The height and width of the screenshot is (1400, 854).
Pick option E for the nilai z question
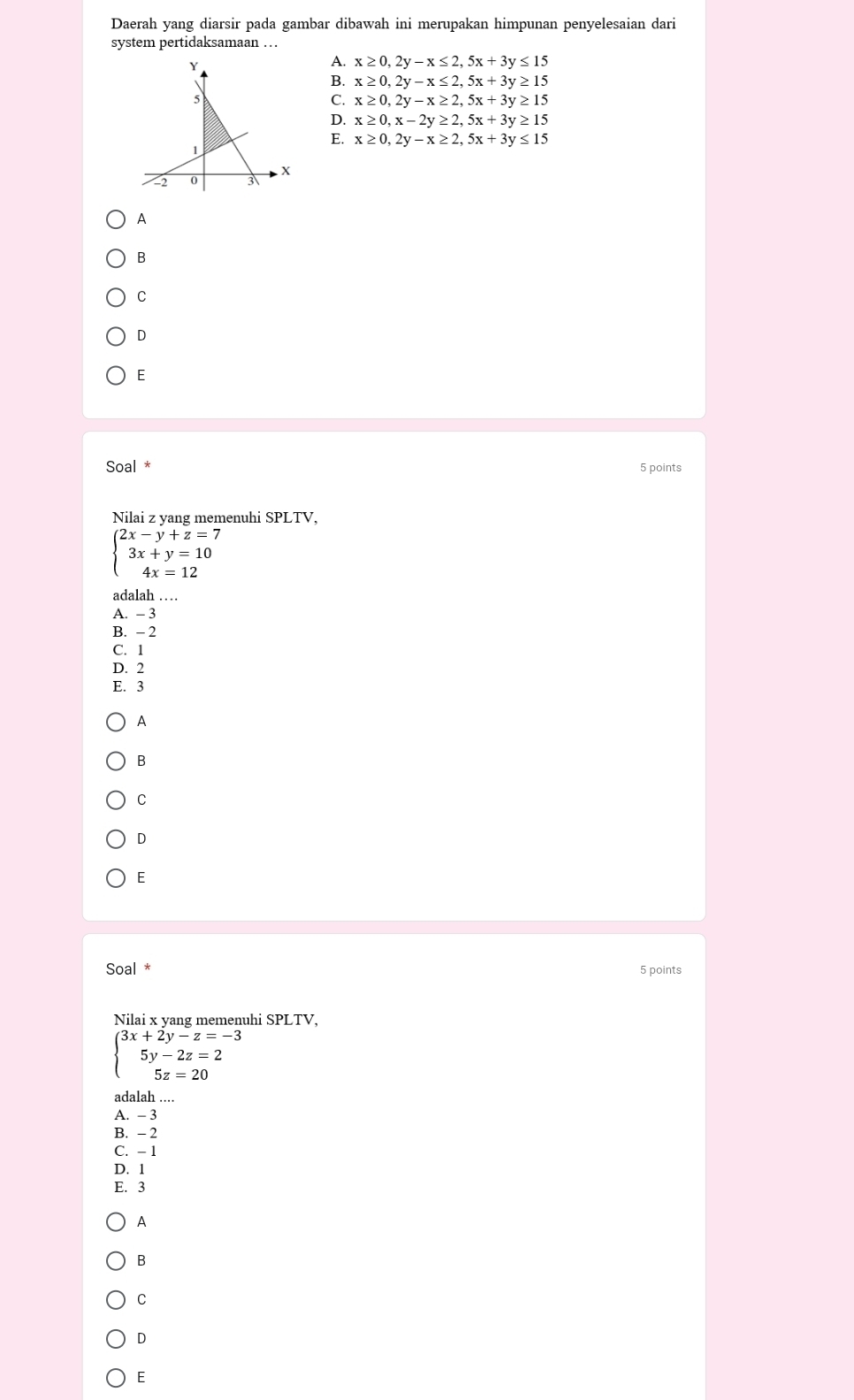coord(116,878)
